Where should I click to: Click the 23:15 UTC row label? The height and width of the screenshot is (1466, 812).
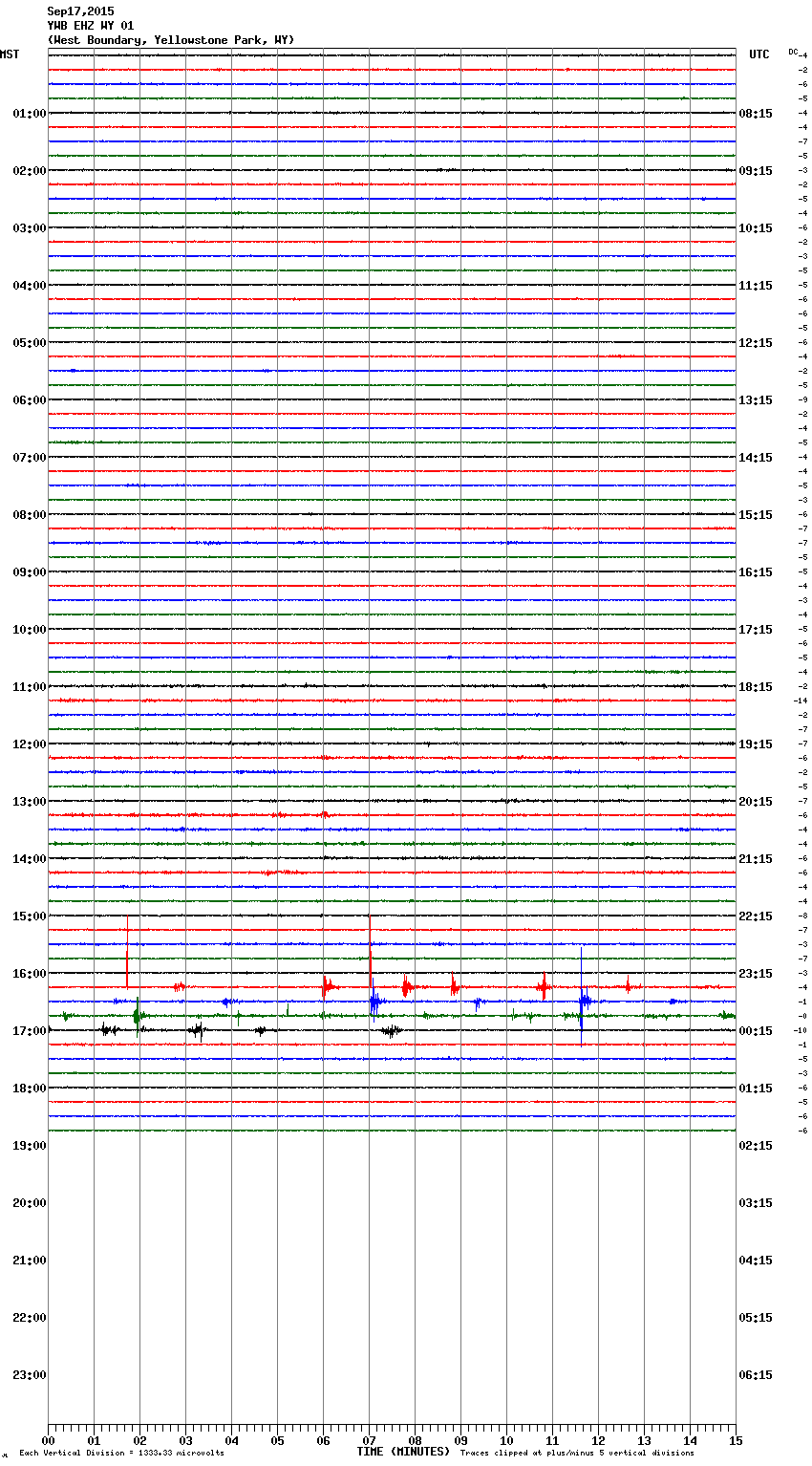pyautogui.click(x=756, y=974)
